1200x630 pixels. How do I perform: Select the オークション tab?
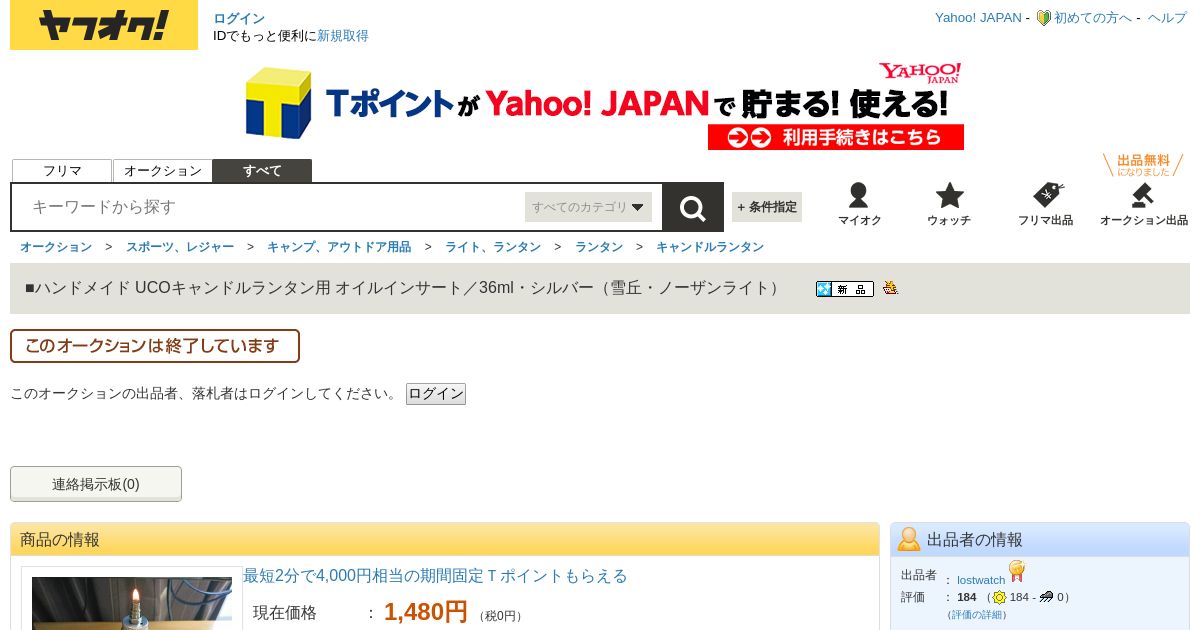pos(163,171)
